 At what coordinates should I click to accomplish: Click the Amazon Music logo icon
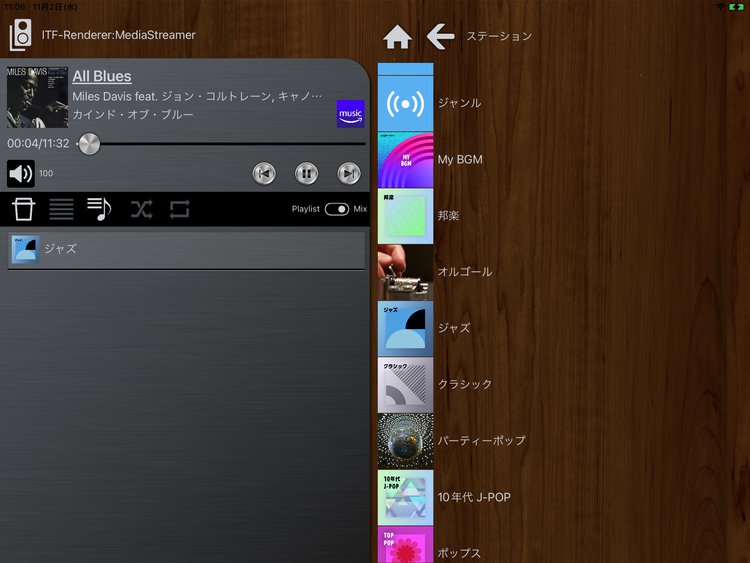tap(350, 113)
